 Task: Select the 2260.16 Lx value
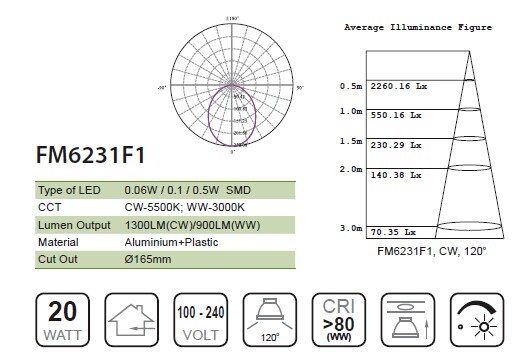[399, 86]
